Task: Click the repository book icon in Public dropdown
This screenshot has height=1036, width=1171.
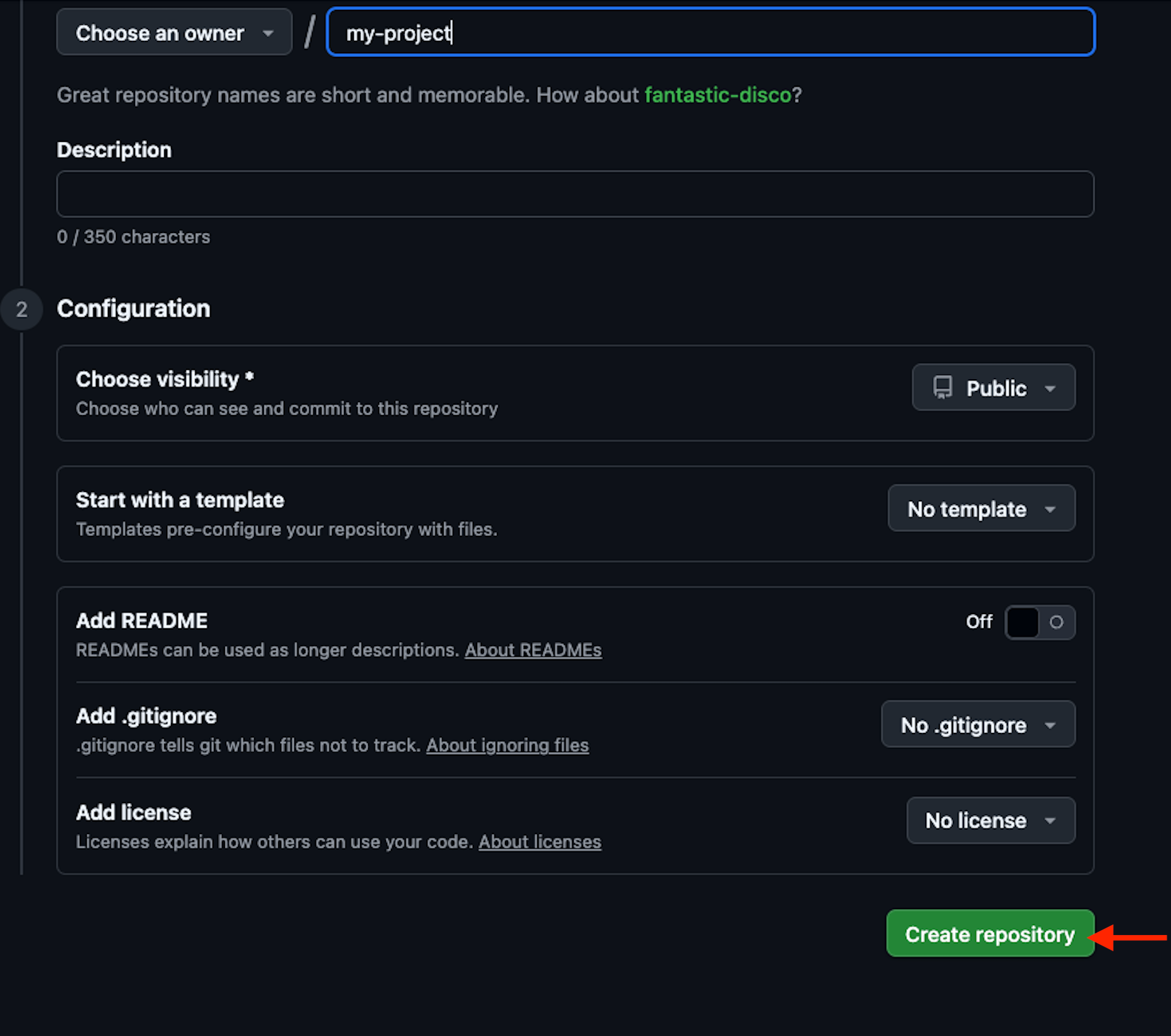Action: coord(942,388)
